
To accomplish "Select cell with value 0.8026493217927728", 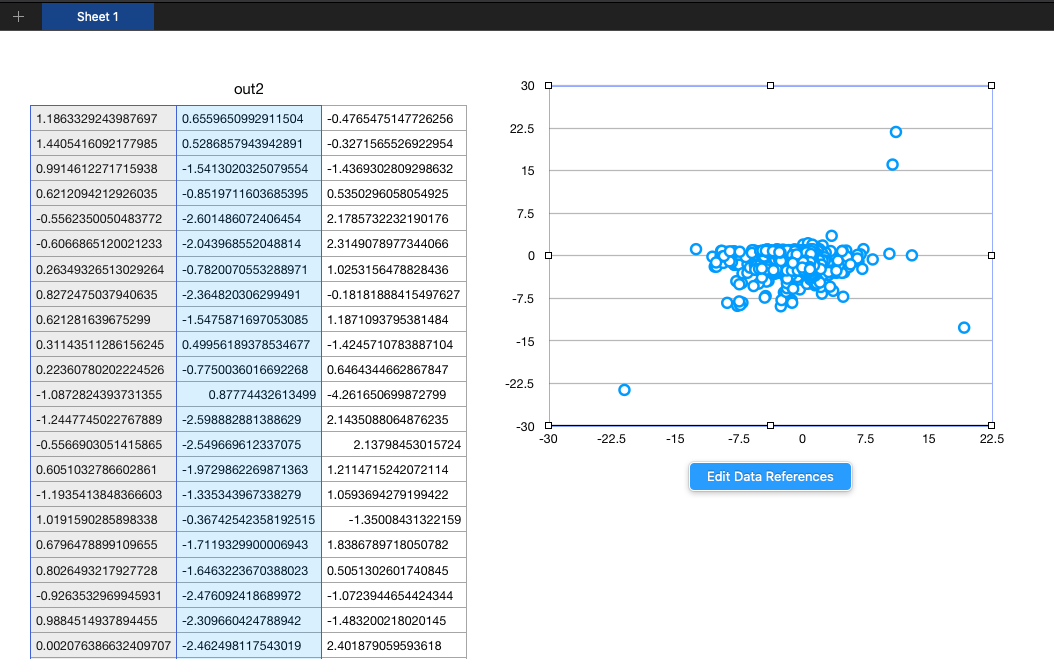I will pyautogui.click(x=104, y=570).
